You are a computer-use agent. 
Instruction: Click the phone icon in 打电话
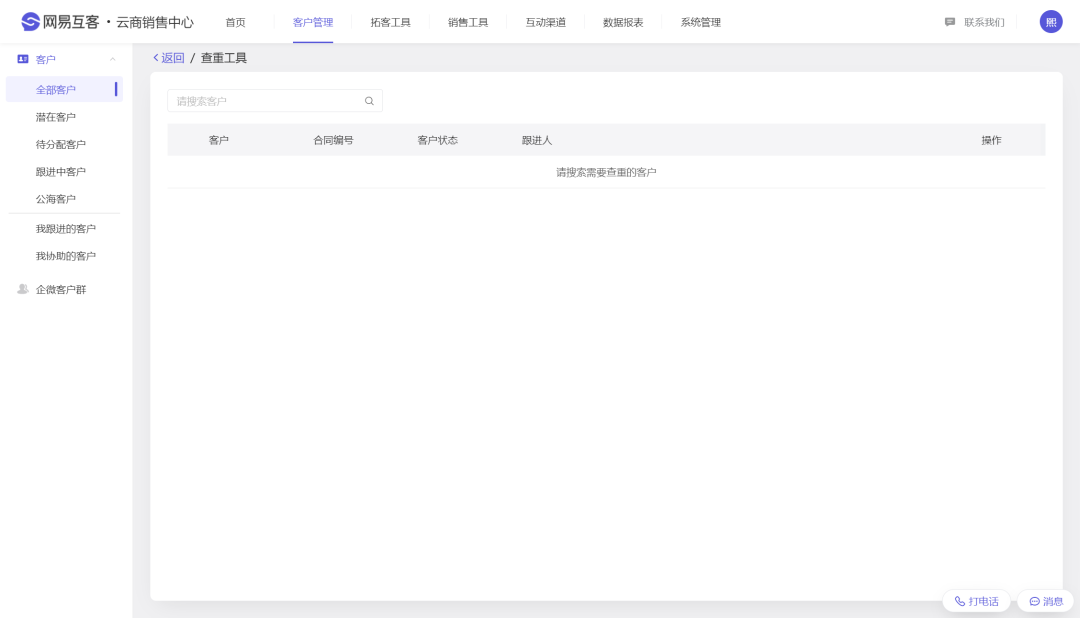(x=960, y=601)
